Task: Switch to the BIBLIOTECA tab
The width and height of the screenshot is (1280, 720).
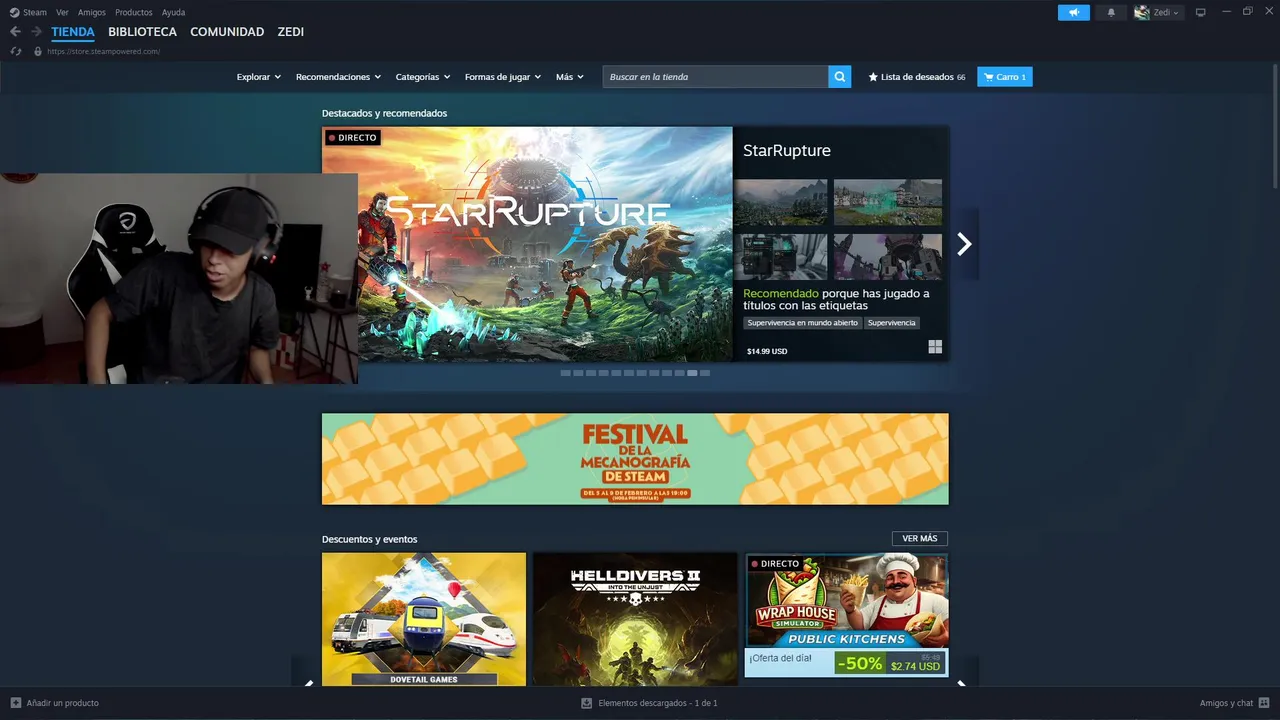Action: [142, 32]
